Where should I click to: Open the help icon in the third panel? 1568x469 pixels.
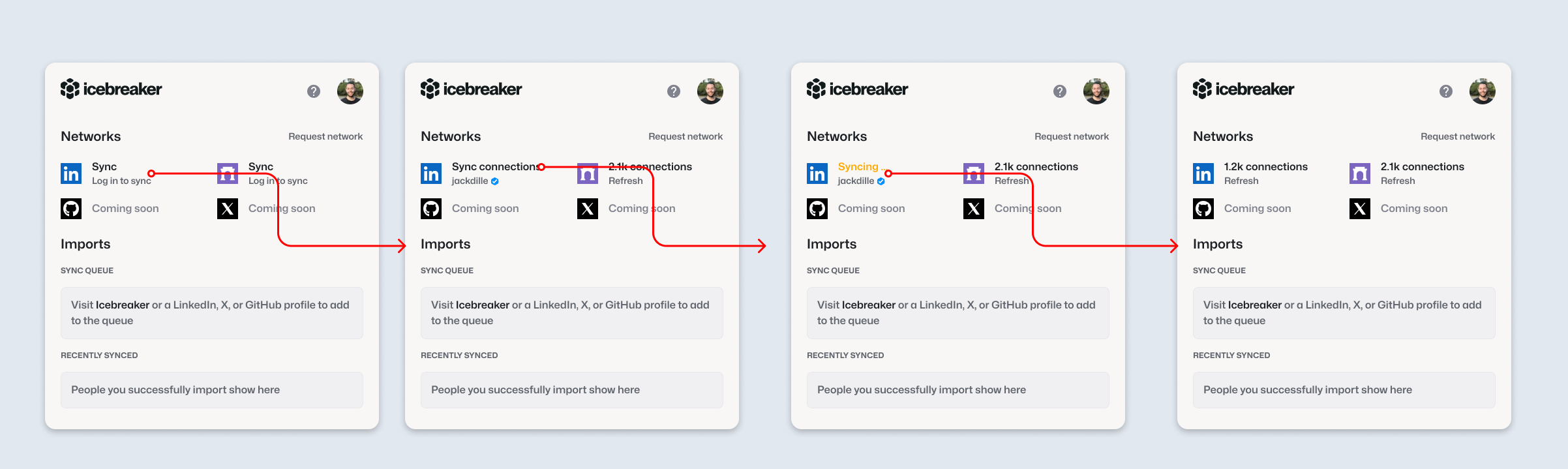coord(1060,91)
